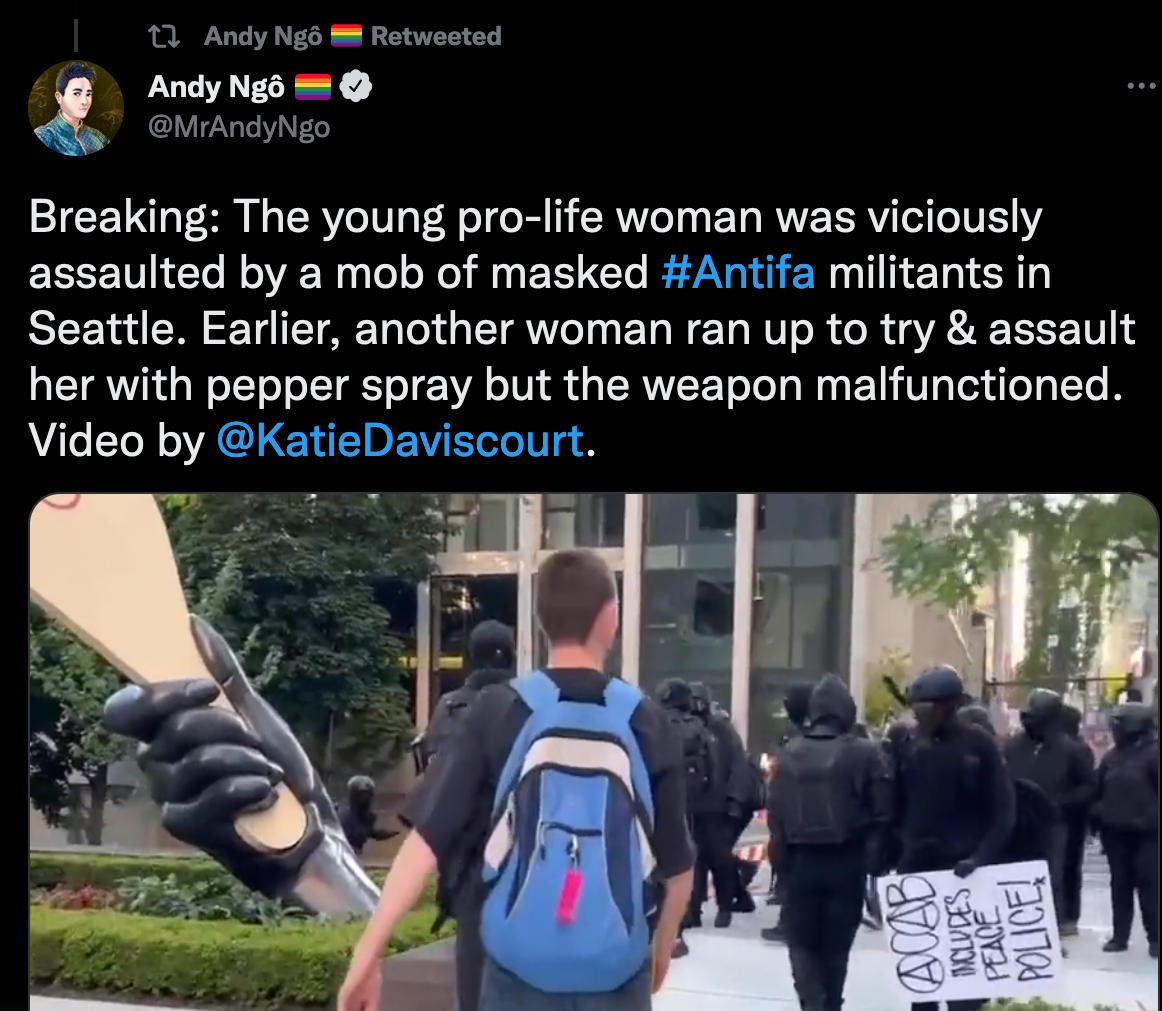Play the embedded protest video
The width and height of the screenshot is (1162, 1011).
(594, 752)
